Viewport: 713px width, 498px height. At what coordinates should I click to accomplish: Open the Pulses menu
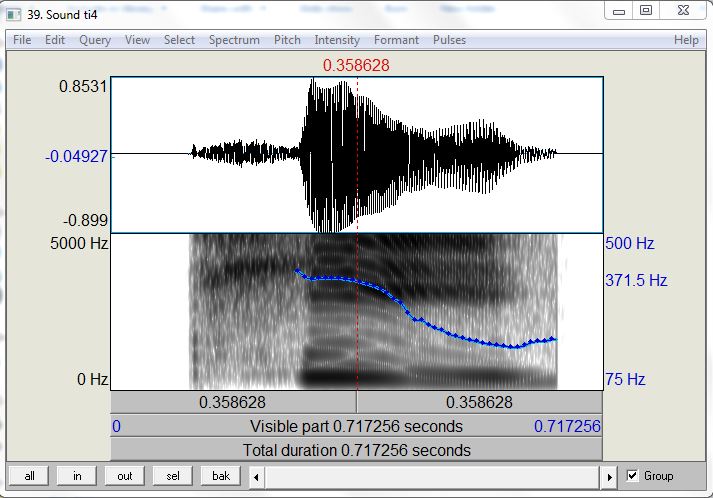click(x=449, y=40)
